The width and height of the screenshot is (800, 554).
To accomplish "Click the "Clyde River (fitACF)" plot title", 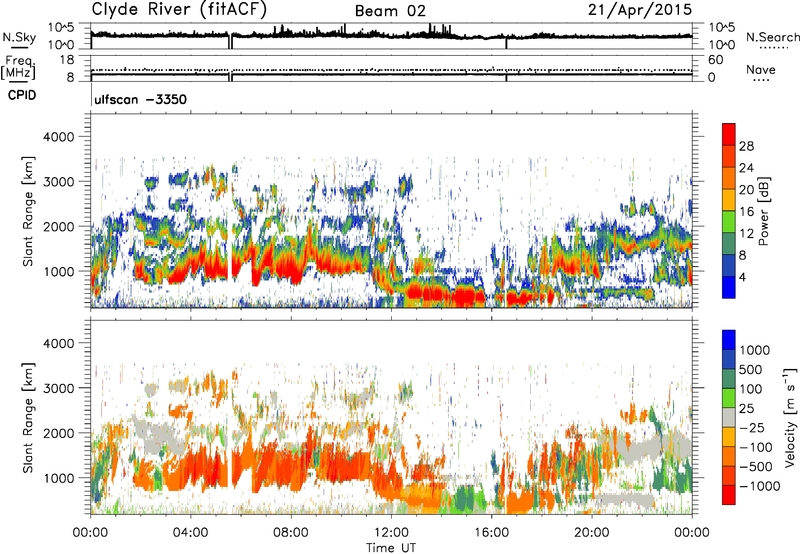I will click(x=179, y=9).
